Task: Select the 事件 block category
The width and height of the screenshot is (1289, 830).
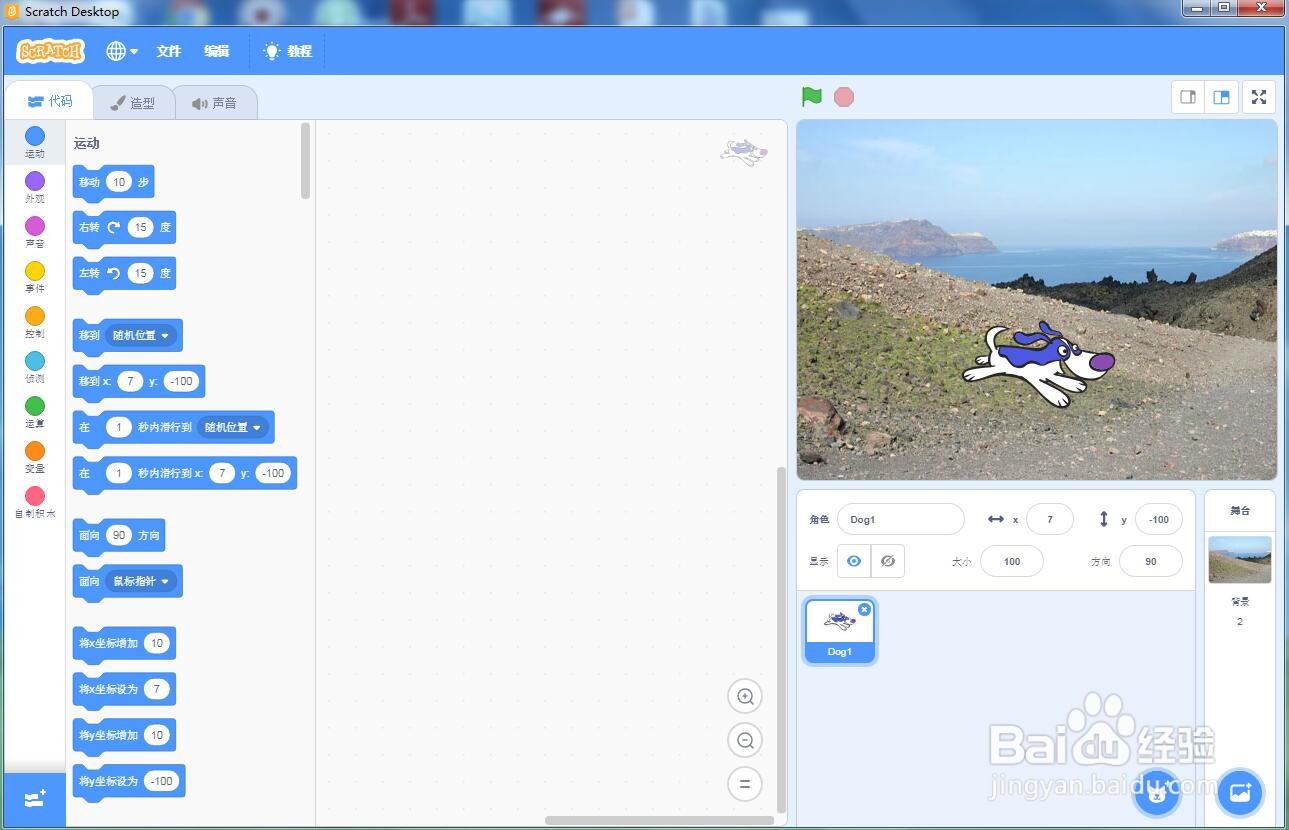Action: (35, 277)
